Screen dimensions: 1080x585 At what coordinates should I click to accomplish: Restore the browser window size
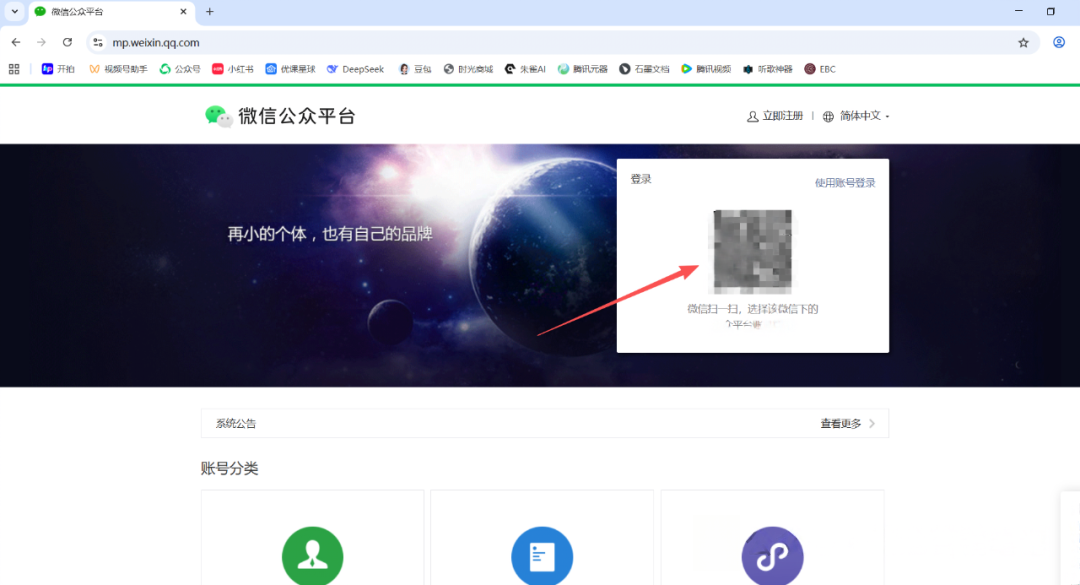[1050, 12]
